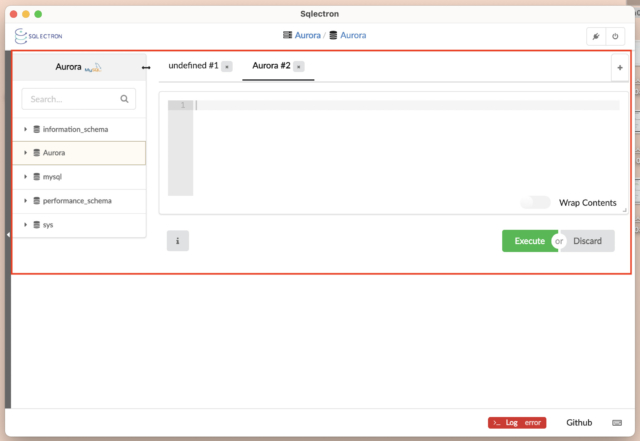The height and width of the screenshot is (441, 640).
Task: Execute the query
Action: 529,241
